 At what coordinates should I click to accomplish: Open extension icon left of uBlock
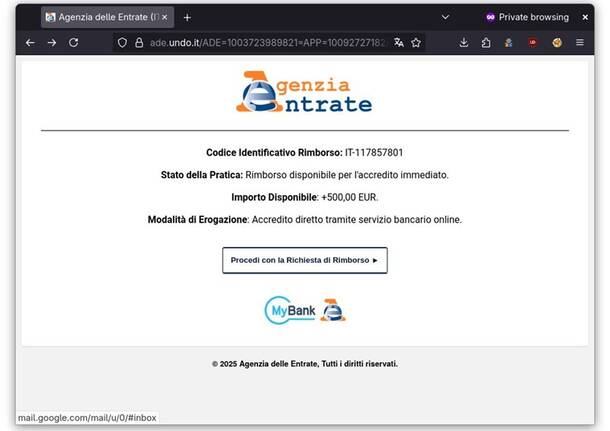click(508, 42)
